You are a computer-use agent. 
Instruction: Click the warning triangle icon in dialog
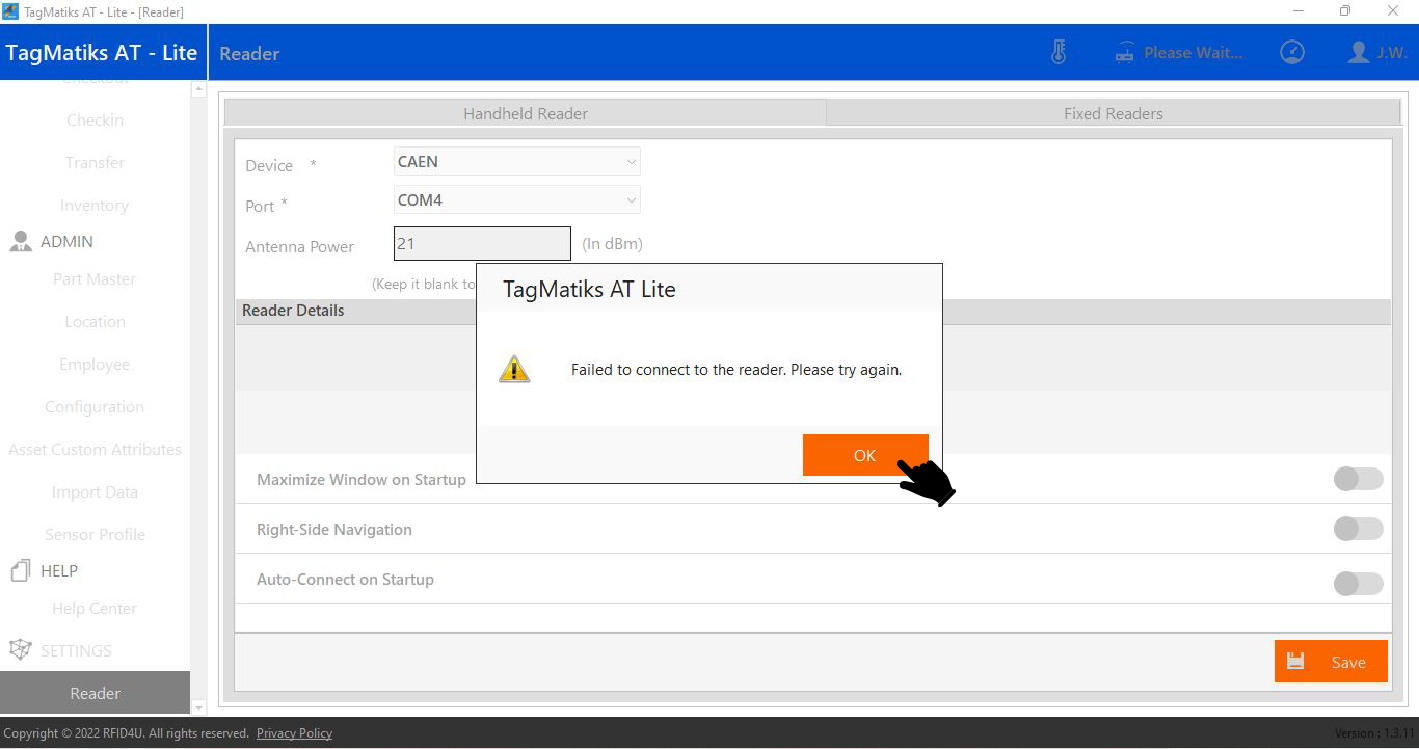click(515, 369)
